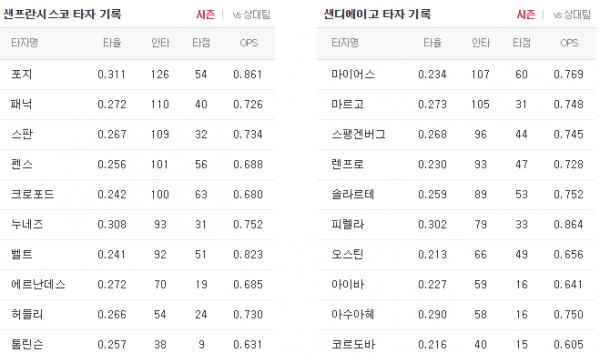Click the 샌디에이고 타자 기록 heading

pos(377,14)
